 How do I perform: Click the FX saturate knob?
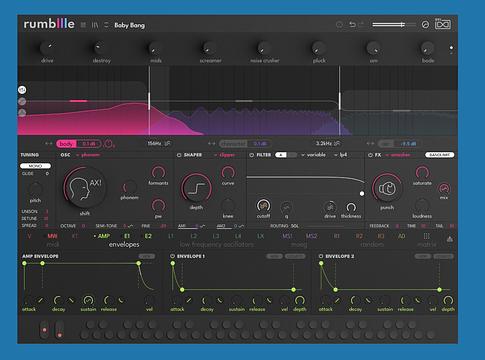click(x=422, y=172)
